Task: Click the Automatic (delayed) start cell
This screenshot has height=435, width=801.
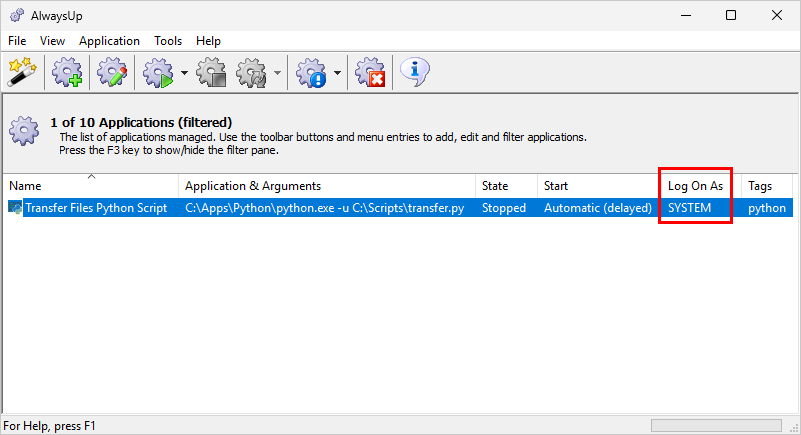Action: pyautogui.click(x=598, y=208)
